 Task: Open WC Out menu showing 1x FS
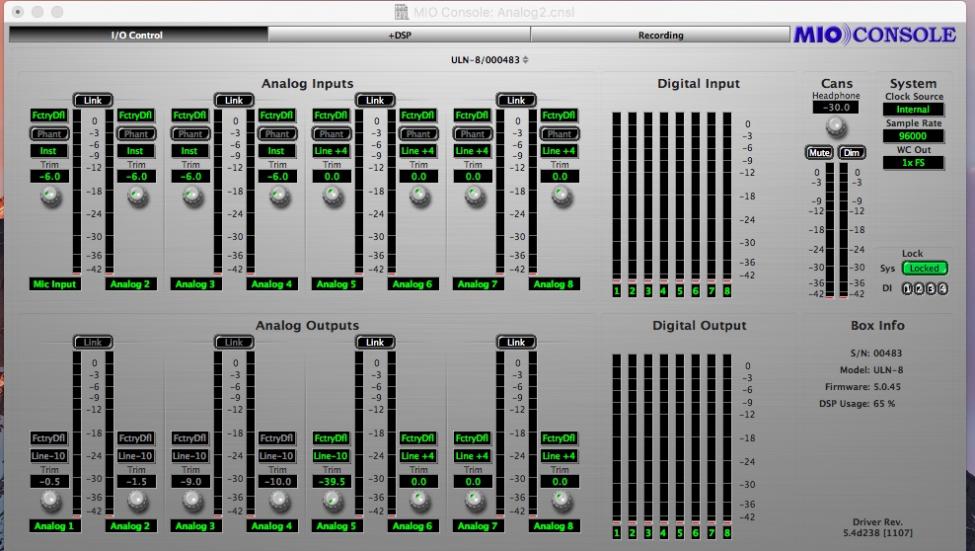coord(913,163)
